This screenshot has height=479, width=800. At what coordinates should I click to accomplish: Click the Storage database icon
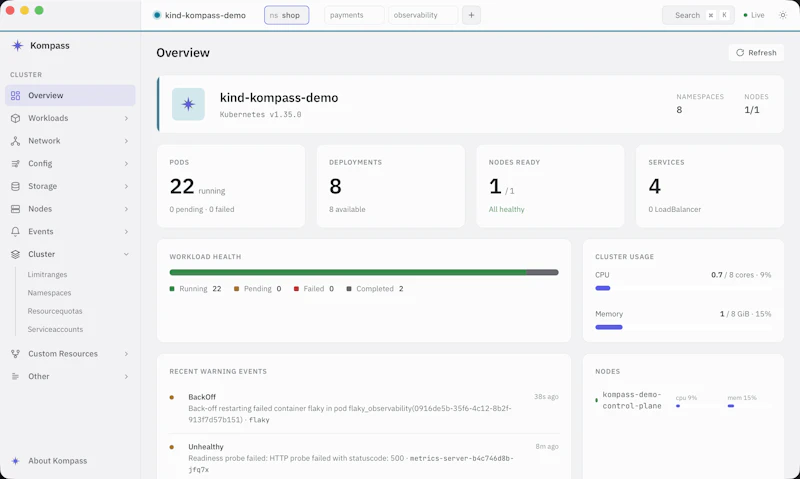coord(15,186)
